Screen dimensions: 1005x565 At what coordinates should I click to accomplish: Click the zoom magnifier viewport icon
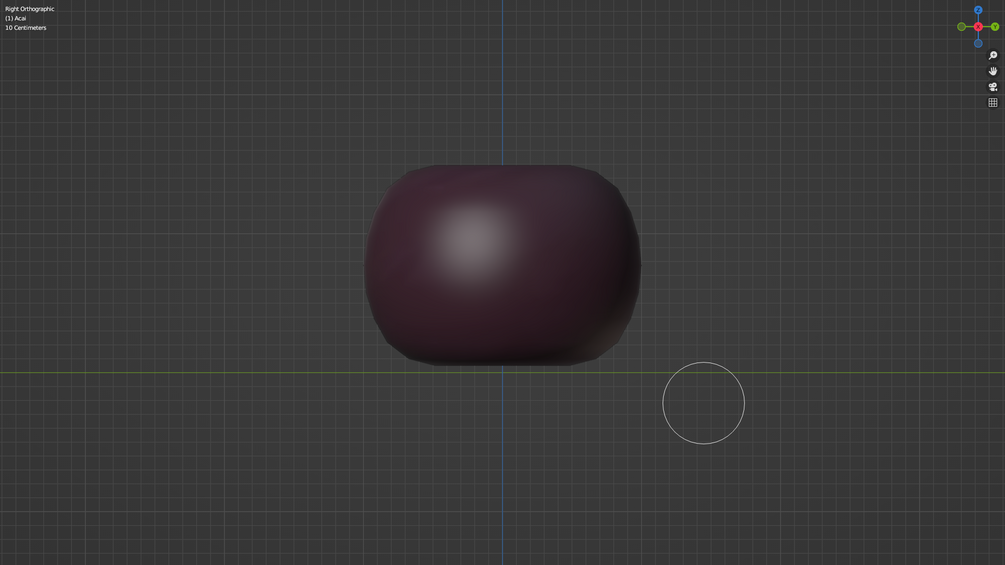(x=993, y=56)
